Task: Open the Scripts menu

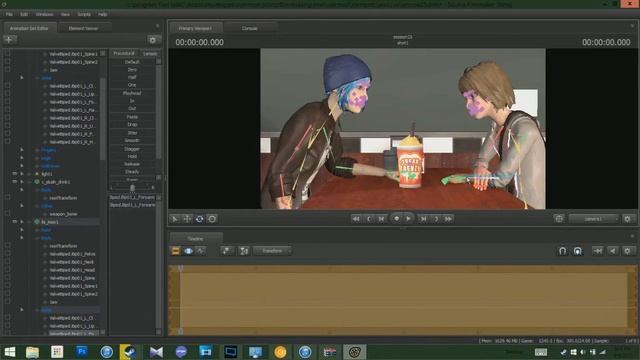Action: click(x=84, y=14)
